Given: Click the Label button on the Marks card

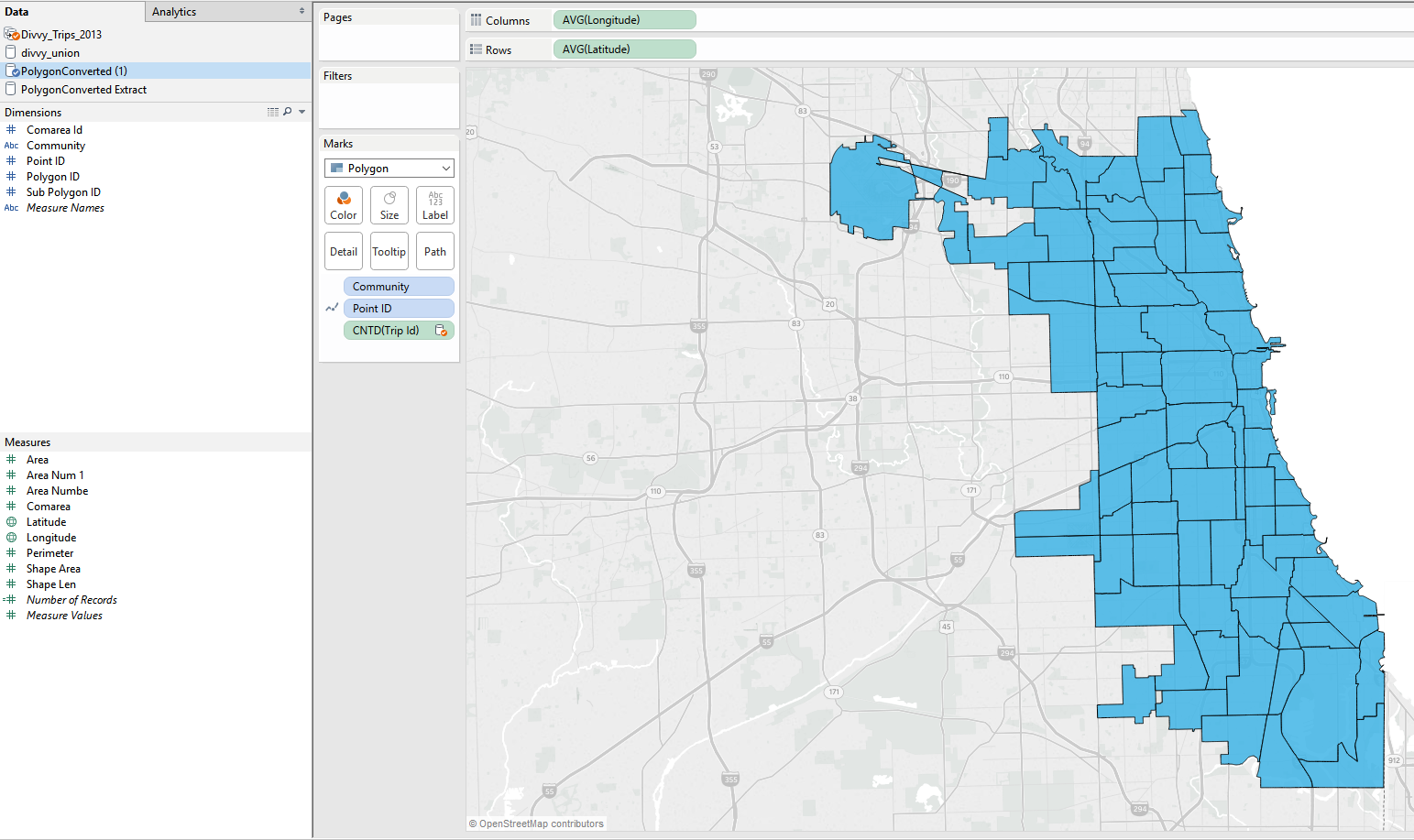Looking at the screenshot, I should point(434,205).
